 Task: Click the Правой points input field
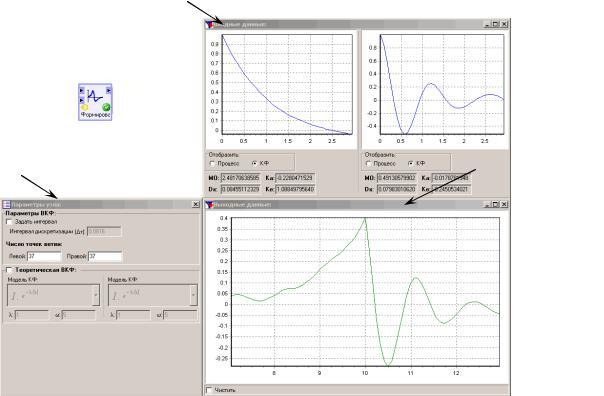tap(105, 256)
